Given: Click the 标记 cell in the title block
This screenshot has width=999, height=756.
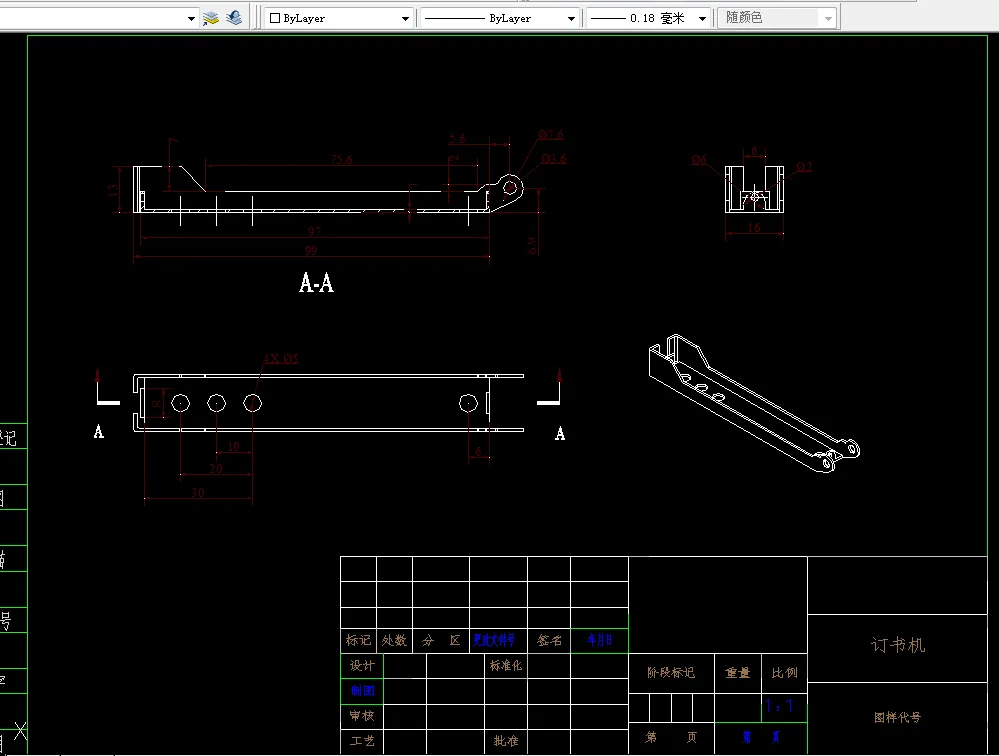Looking at the screenshot, I should pyautogui.click(x=358, y=640).
